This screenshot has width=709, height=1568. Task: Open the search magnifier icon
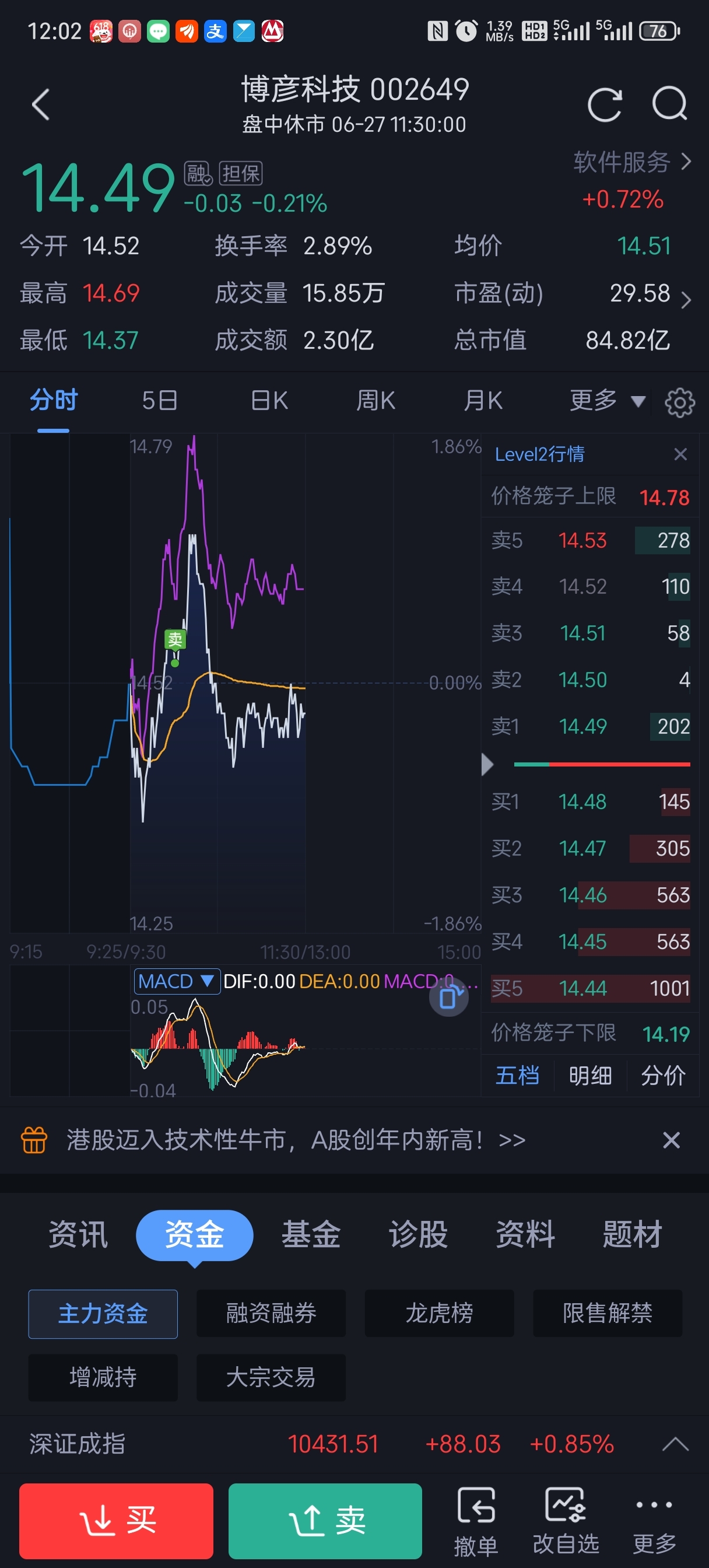tap(669, 104)
